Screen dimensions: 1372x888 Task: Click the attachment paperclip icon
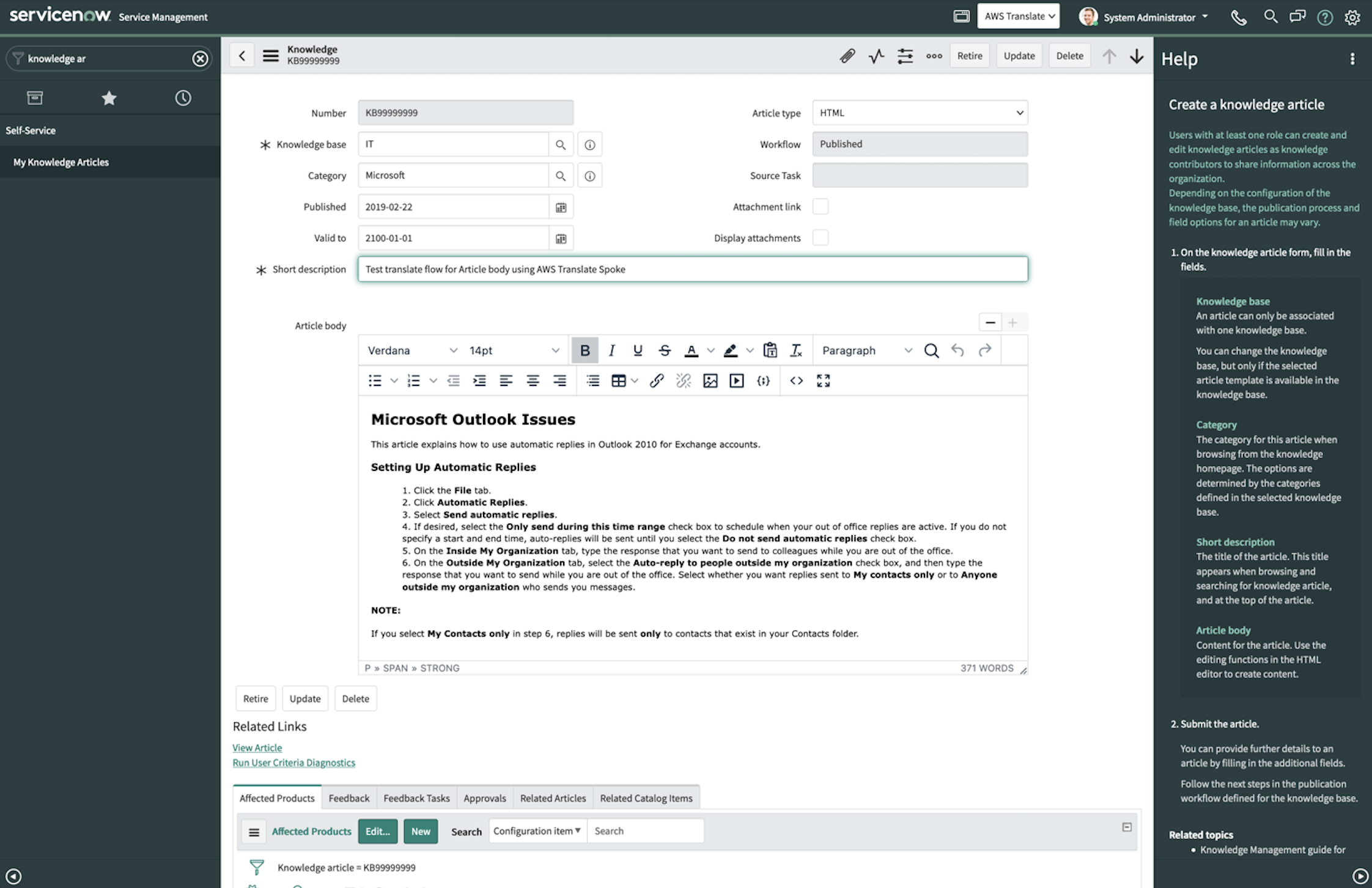point(847,56)
